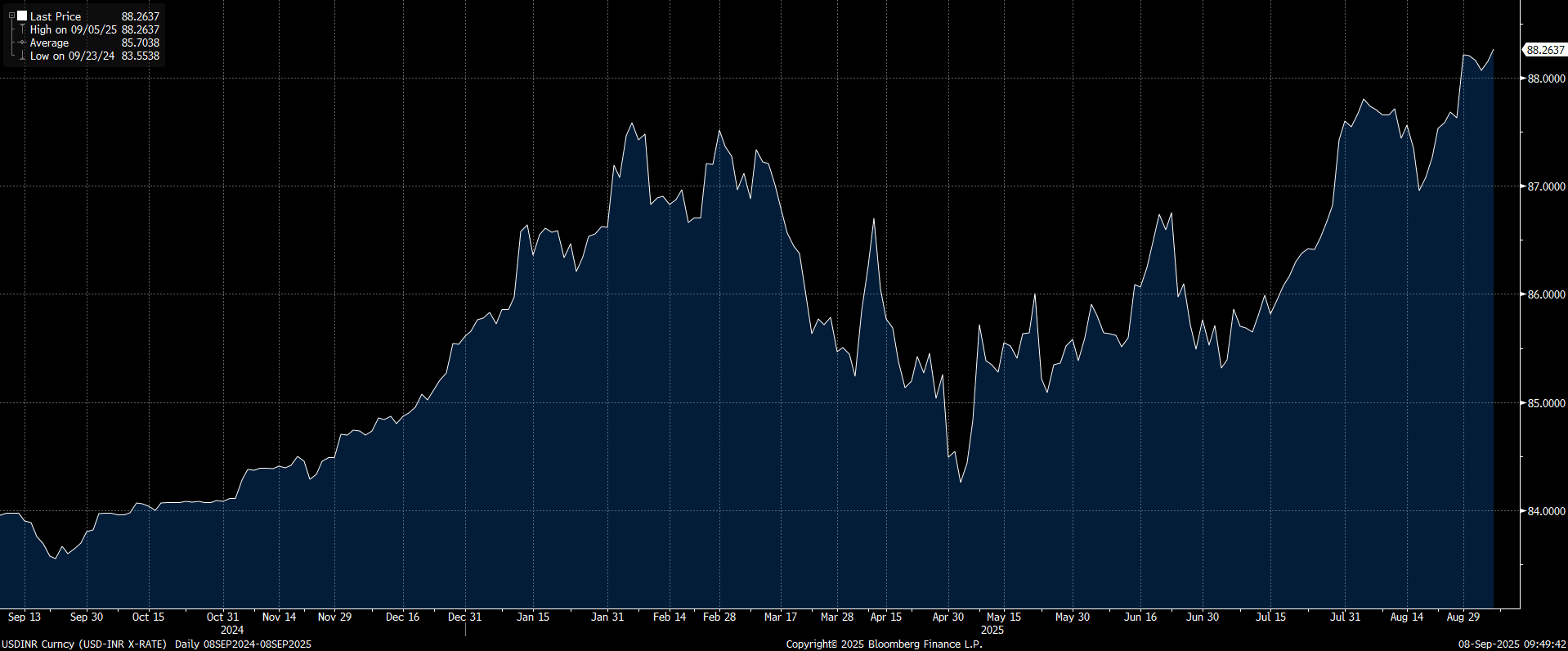Collapse the Last Price legend tree
This screenshot has width=1568, height=651.
pyautogui.click(x=11, y=16)
